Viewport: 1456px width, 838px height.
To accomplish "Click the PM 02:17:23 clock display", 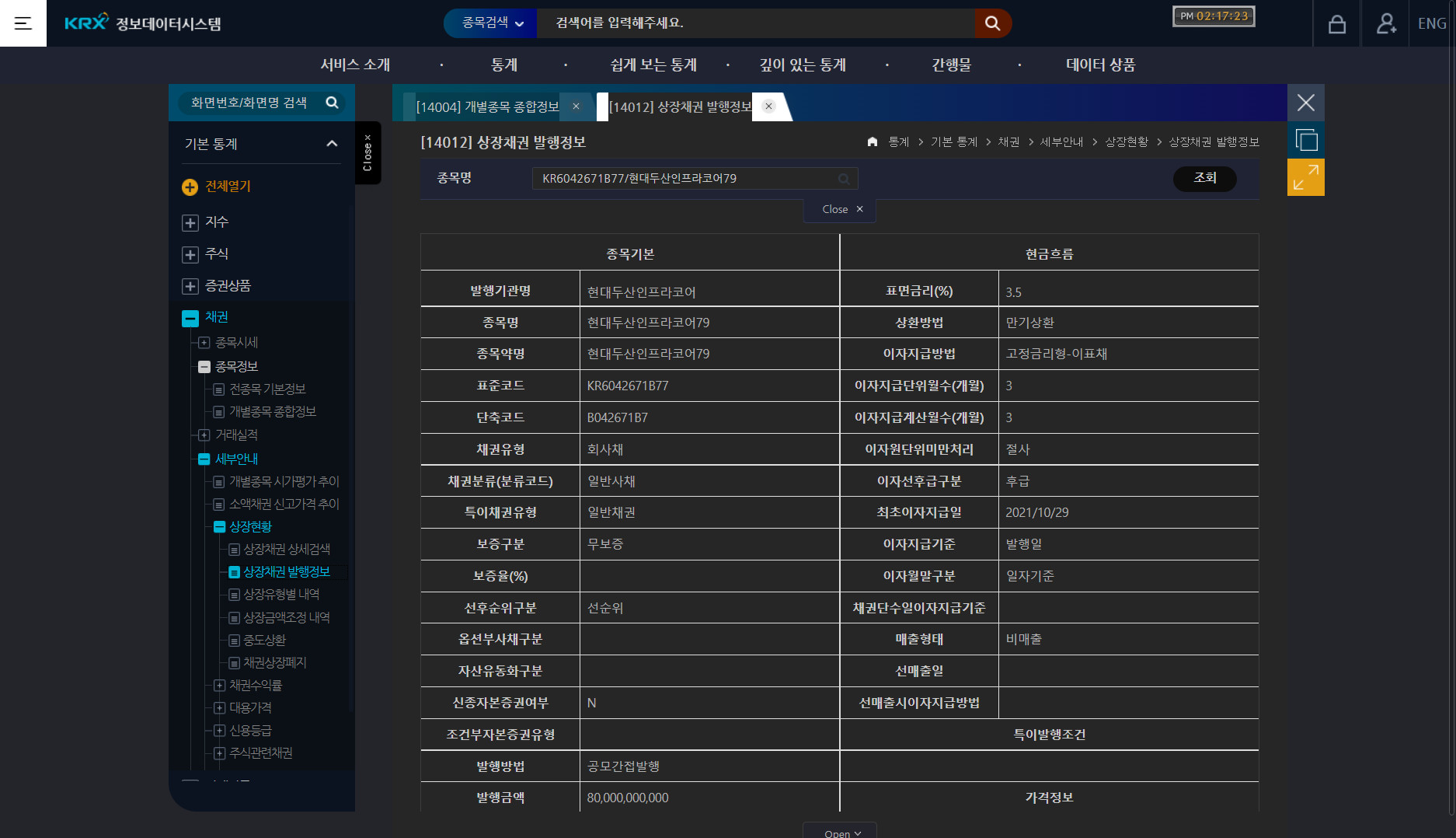I will click(x=1214, y=16).
